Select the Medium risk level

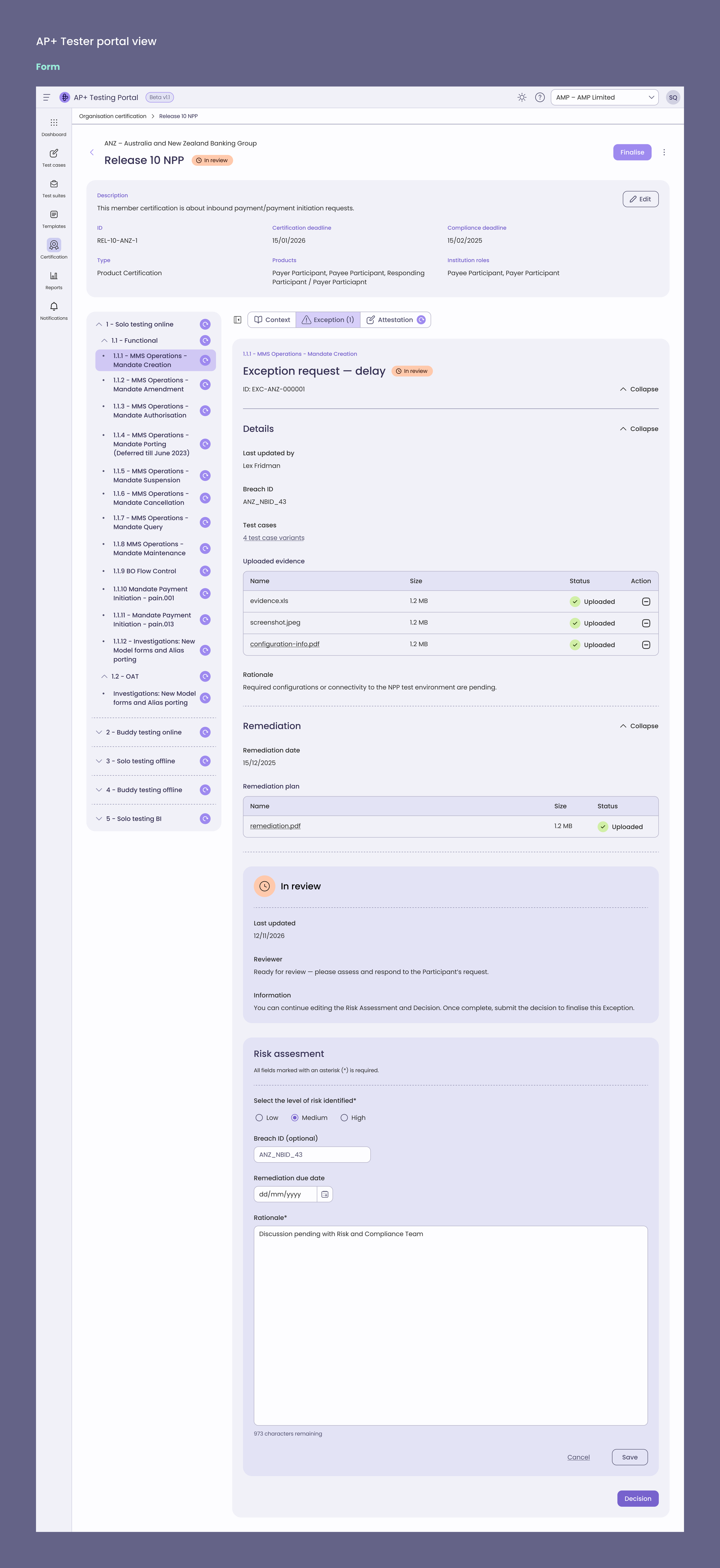pos(295,1118)
